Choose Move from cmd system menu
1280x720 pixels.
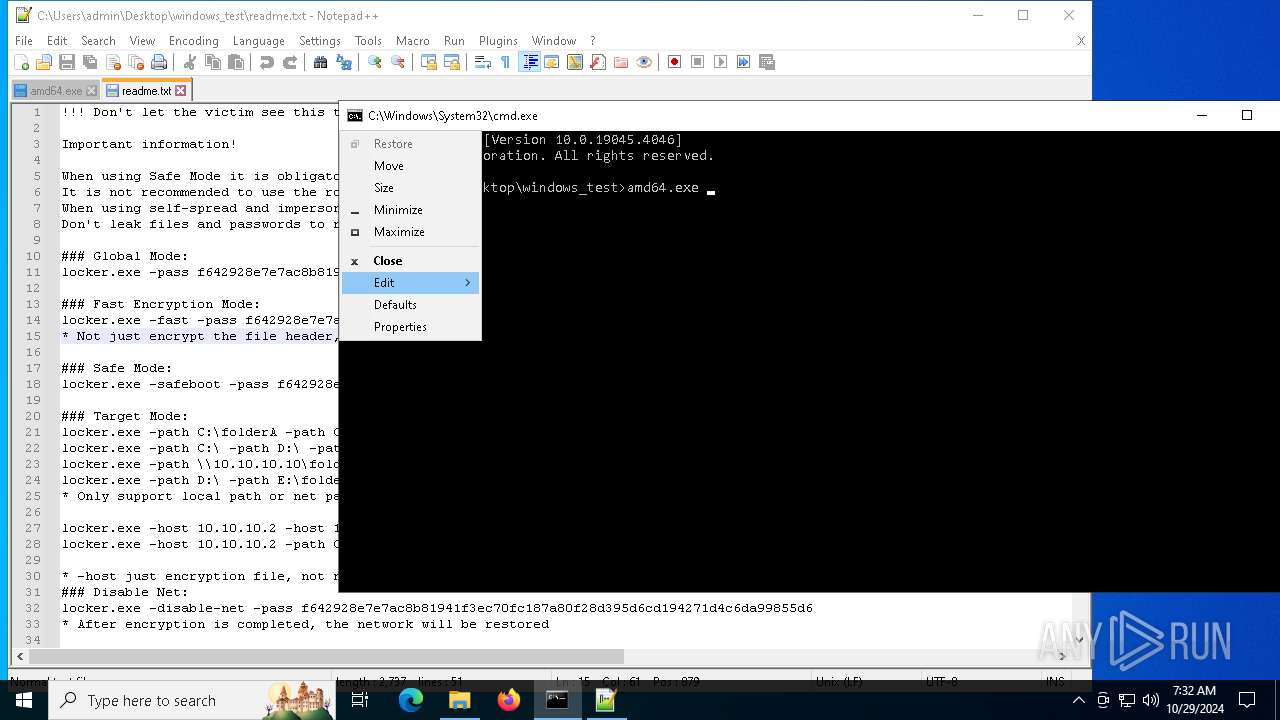411,166
